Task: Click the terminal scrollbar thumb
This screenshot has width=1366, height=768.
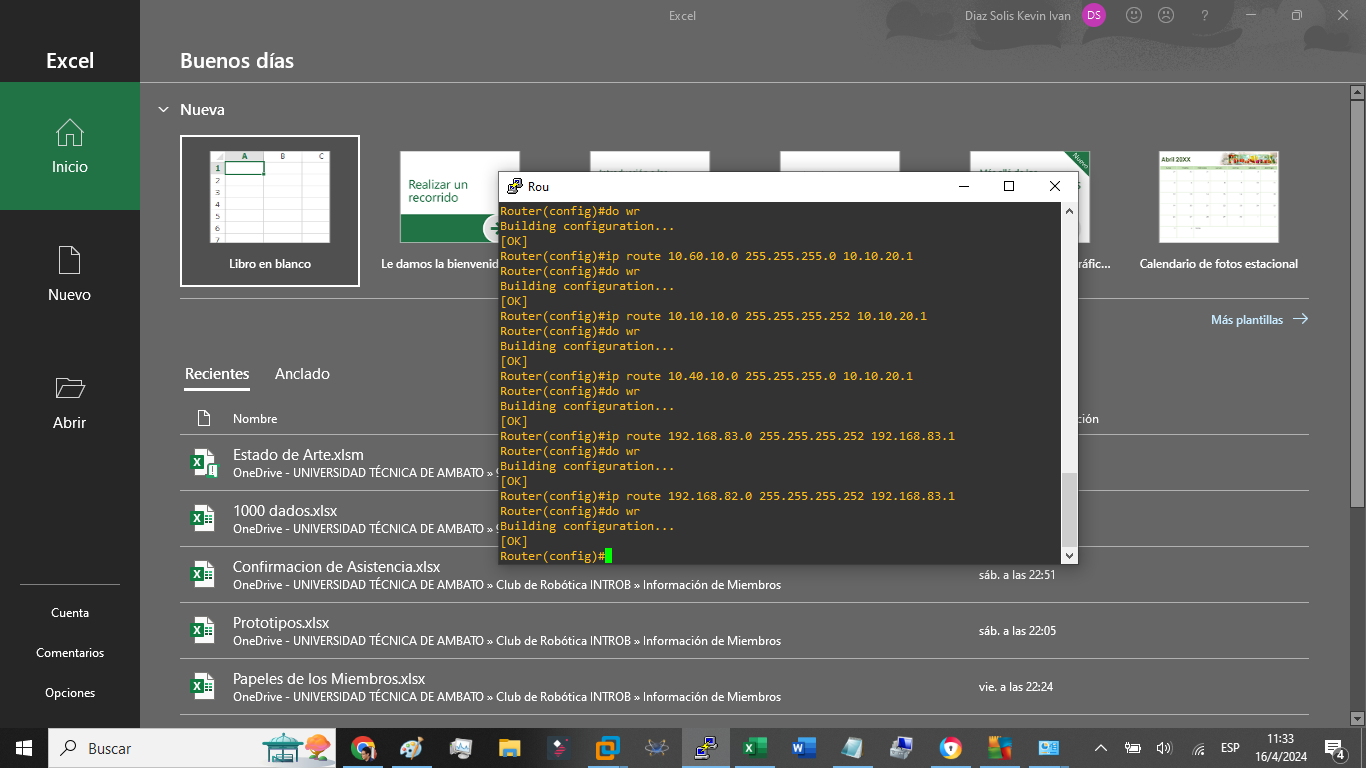Action: point(1069,509)
